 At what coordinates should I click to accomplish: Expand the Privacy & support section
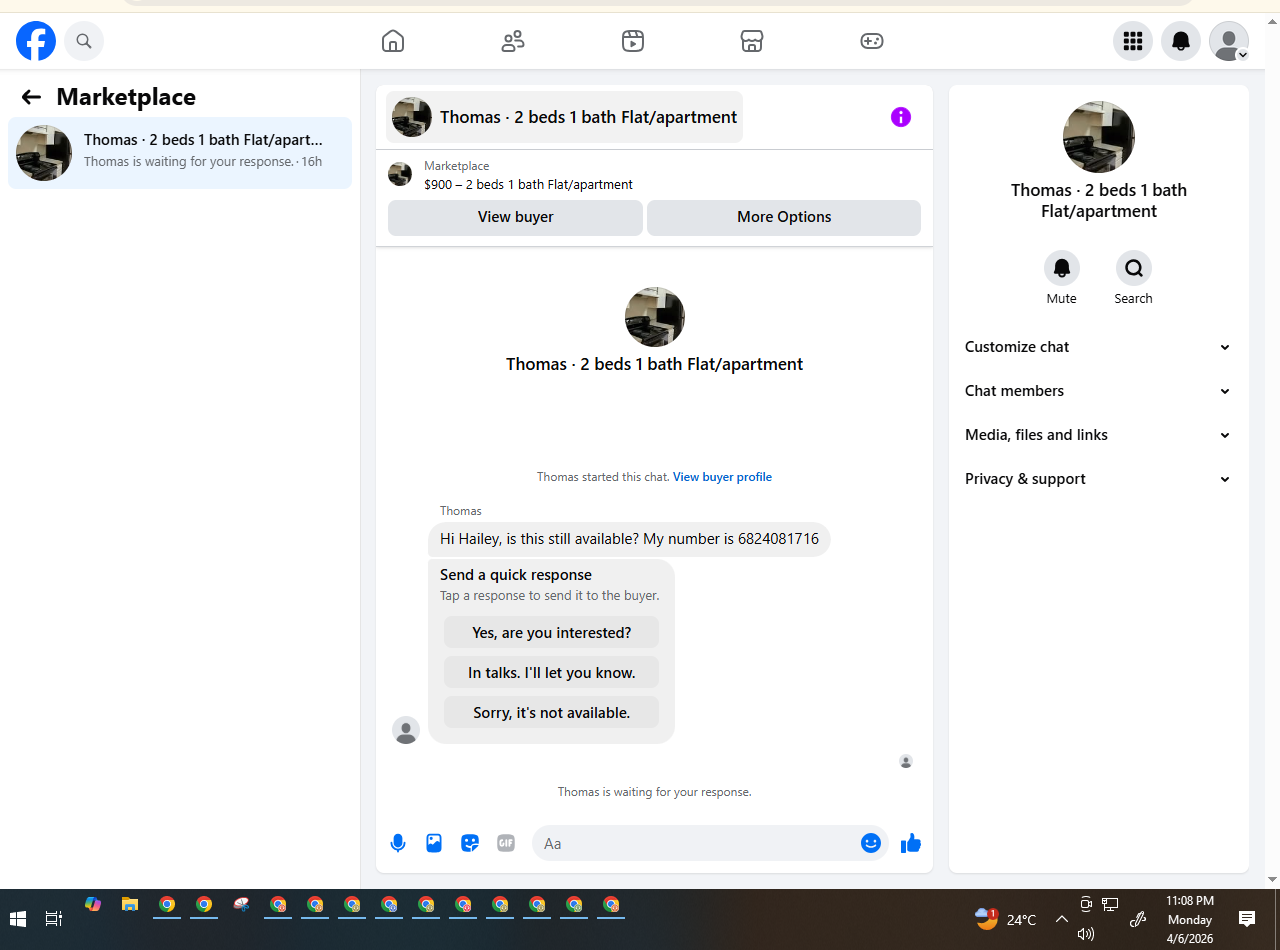pyautogui.click(x=1099, y=479)
